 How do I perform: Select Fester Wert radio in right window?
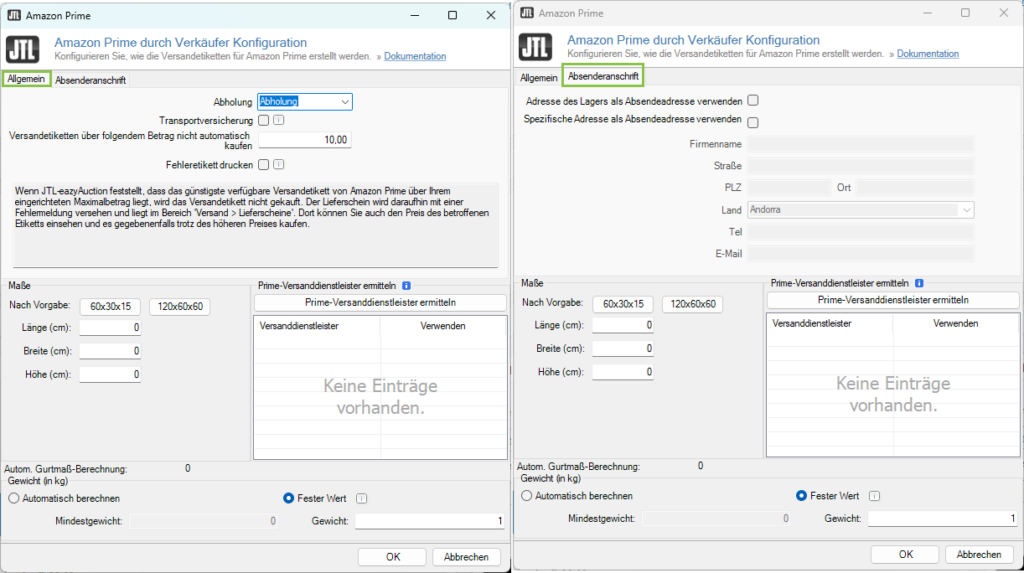pyautogui.click(x=801, y=495)
